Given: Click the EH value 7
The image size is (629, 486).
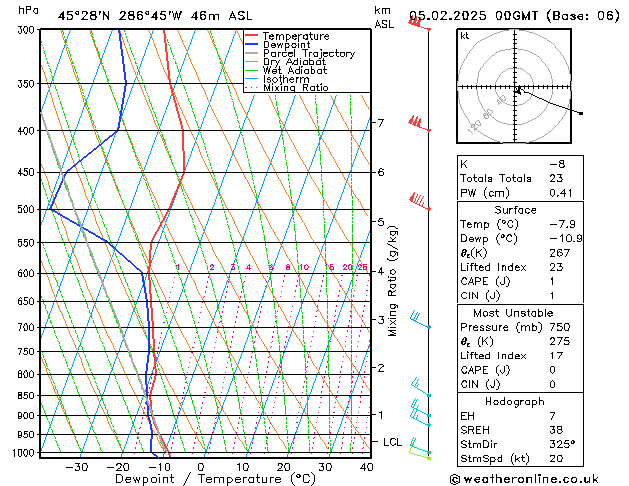Looking at the screenshot, I should [553, 416].
